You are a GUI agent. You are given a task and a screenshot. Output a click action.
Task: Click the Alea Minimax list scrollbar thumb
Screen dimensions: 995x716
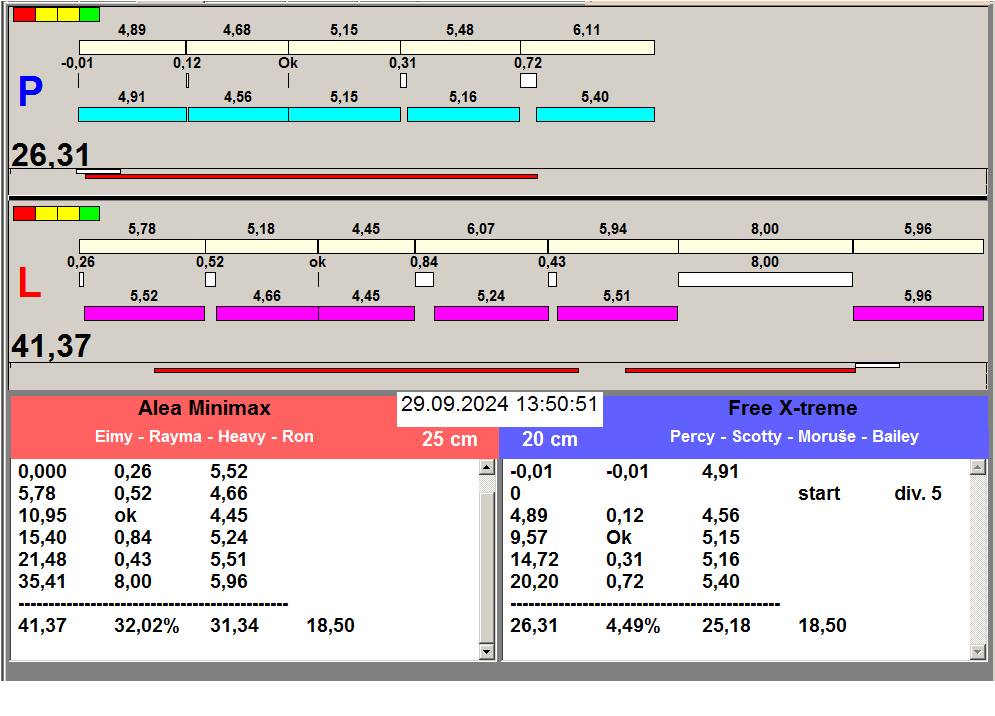click(x=487, y=567)
